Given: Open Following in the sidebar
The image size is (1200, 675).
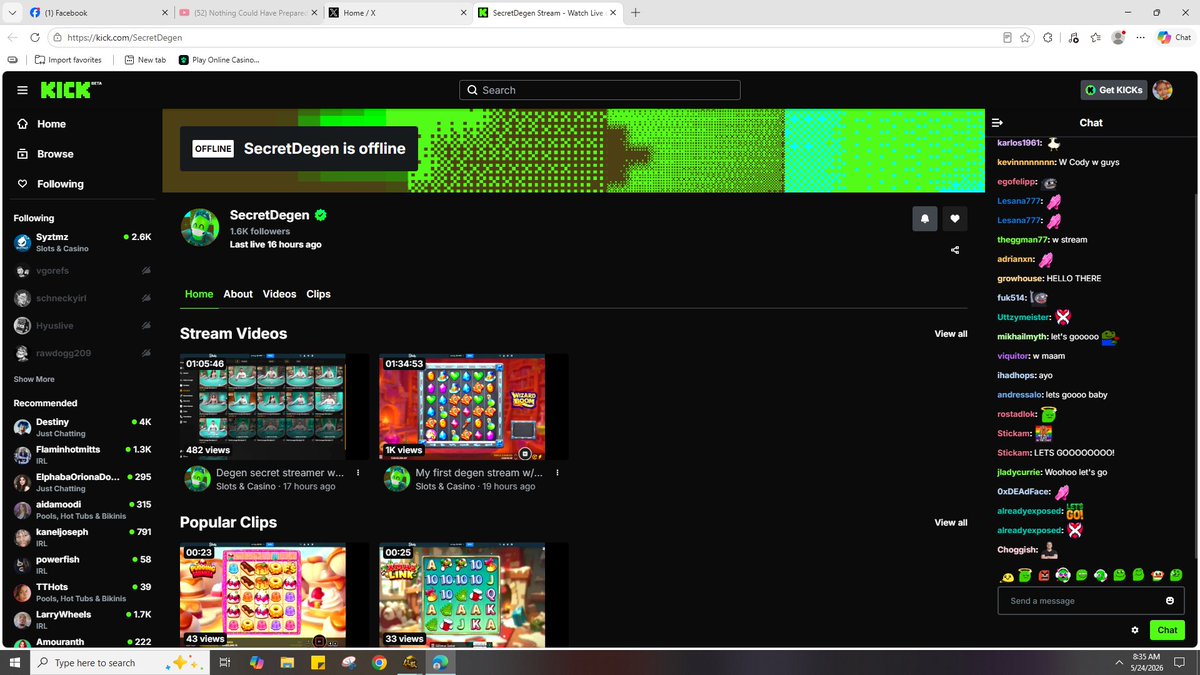Looking at the screenshot, I should click(50, 184).
